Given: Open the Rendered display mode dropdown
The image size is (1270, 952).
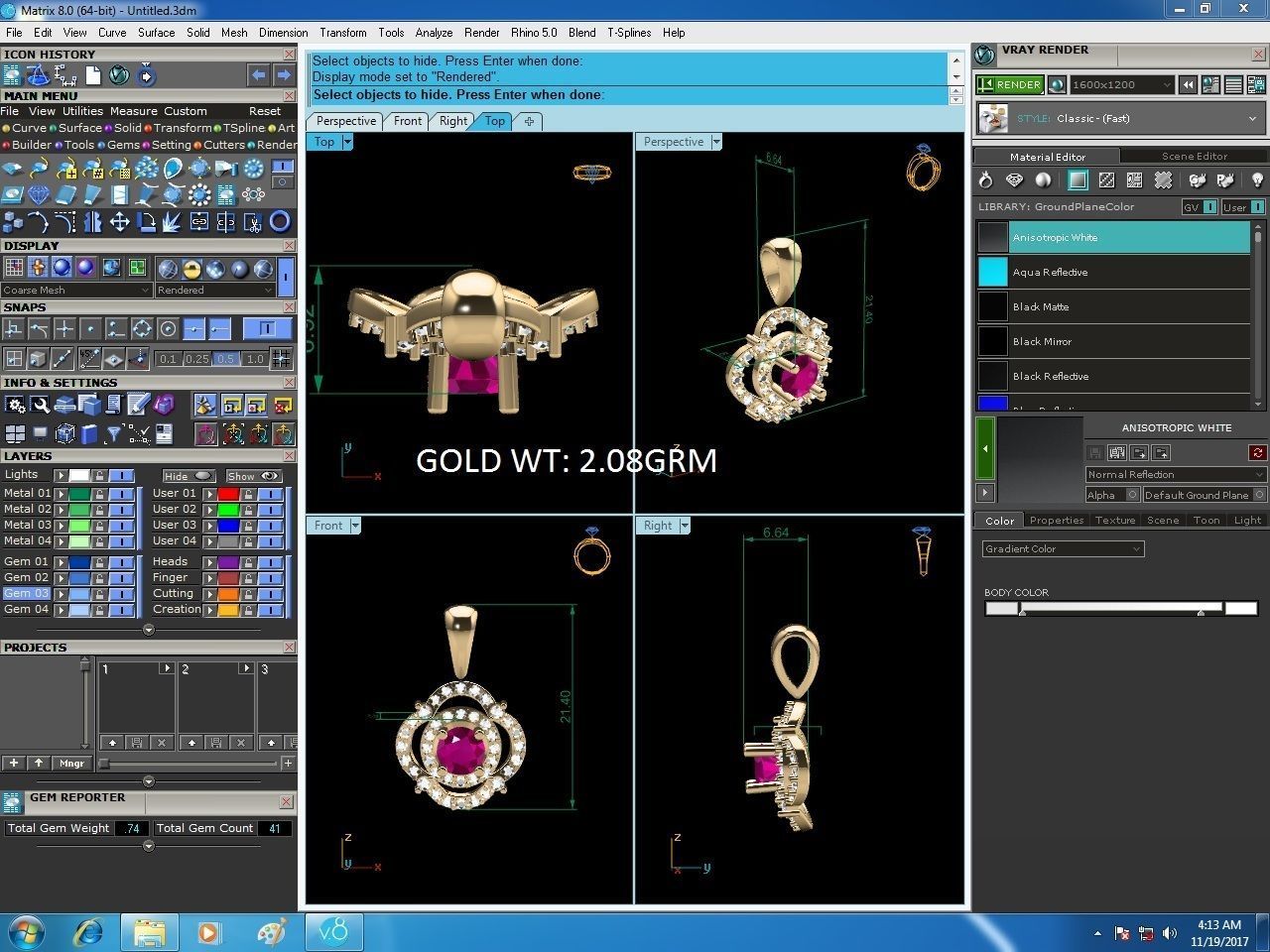Looking at the screenshot, I should pos(215,290).
